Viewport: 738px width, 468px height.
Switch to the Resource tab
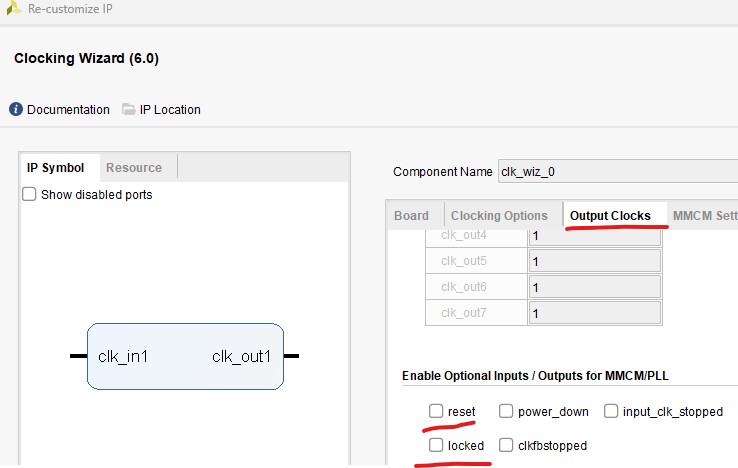134,168
